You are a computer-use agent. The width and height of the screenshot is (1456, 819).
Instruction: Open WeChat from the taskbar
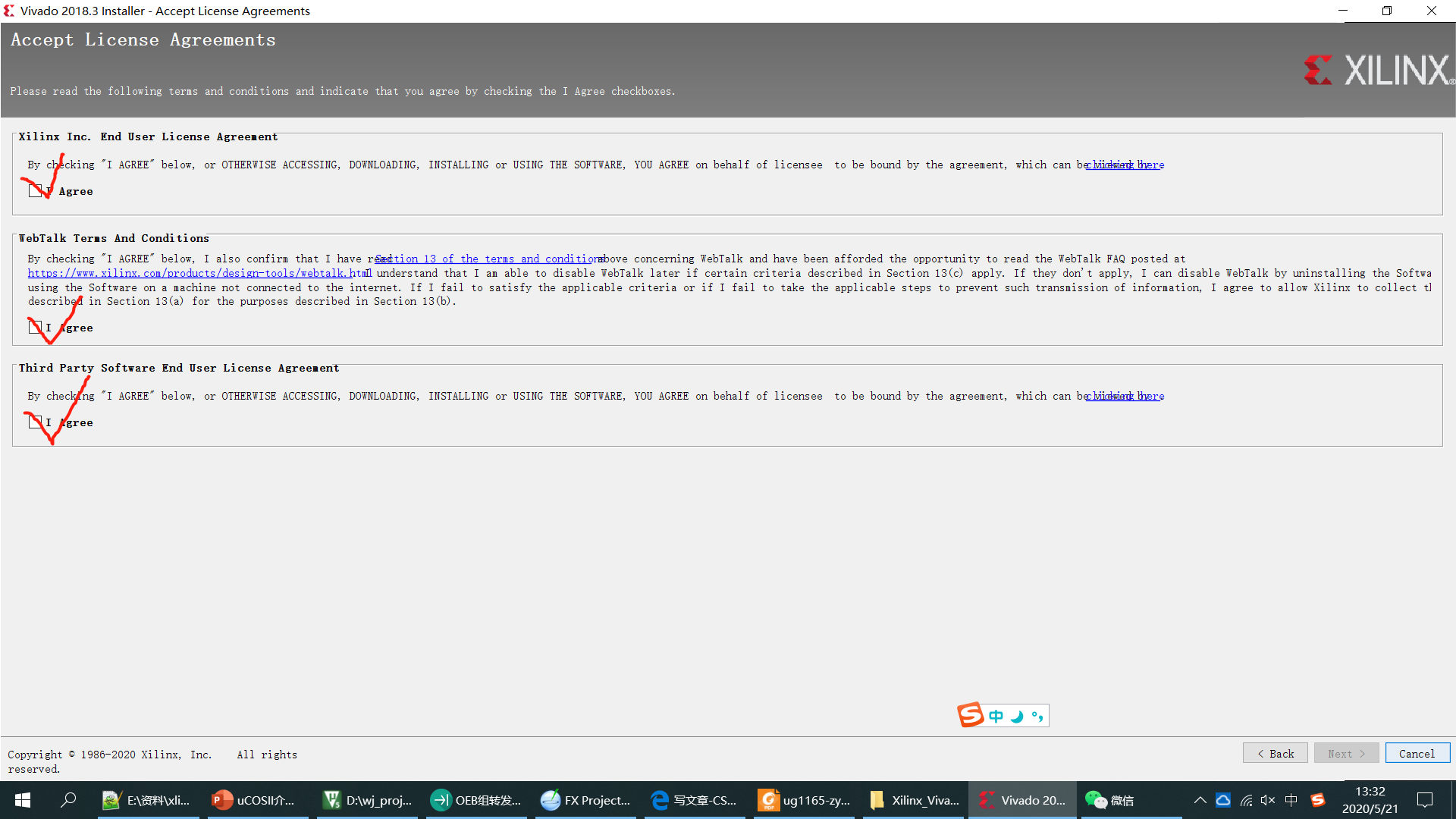pos(1112,800)
